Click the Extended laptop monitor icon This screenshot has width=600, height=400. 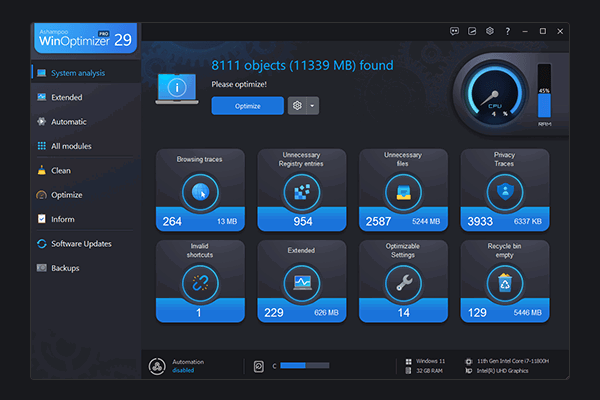[302, 283]
